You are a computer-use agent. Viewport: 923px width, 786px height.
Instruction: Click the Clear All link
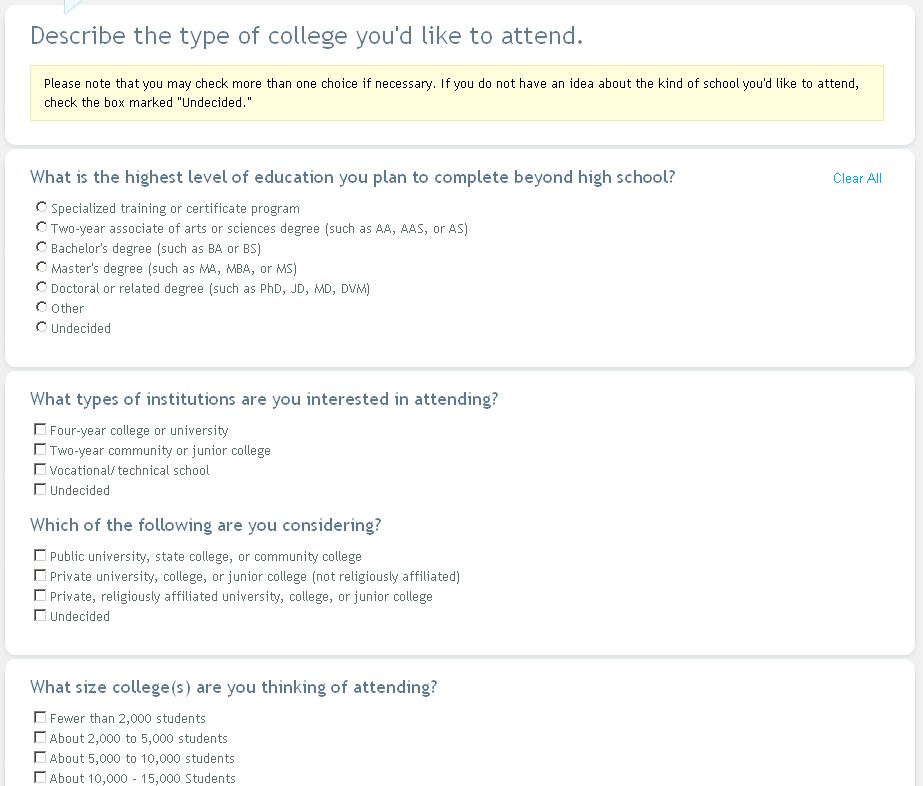(x=857, y=178)
